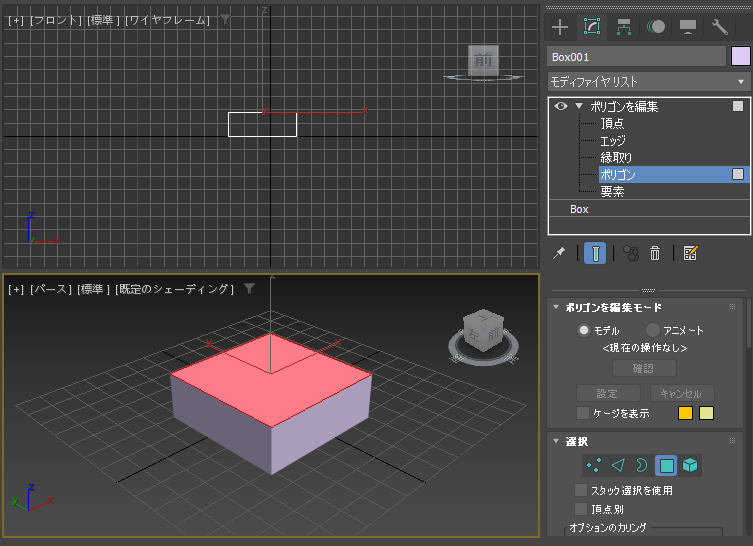Click the grip handle of ポリゴンを編集モード rollout

tap(732, 306)
